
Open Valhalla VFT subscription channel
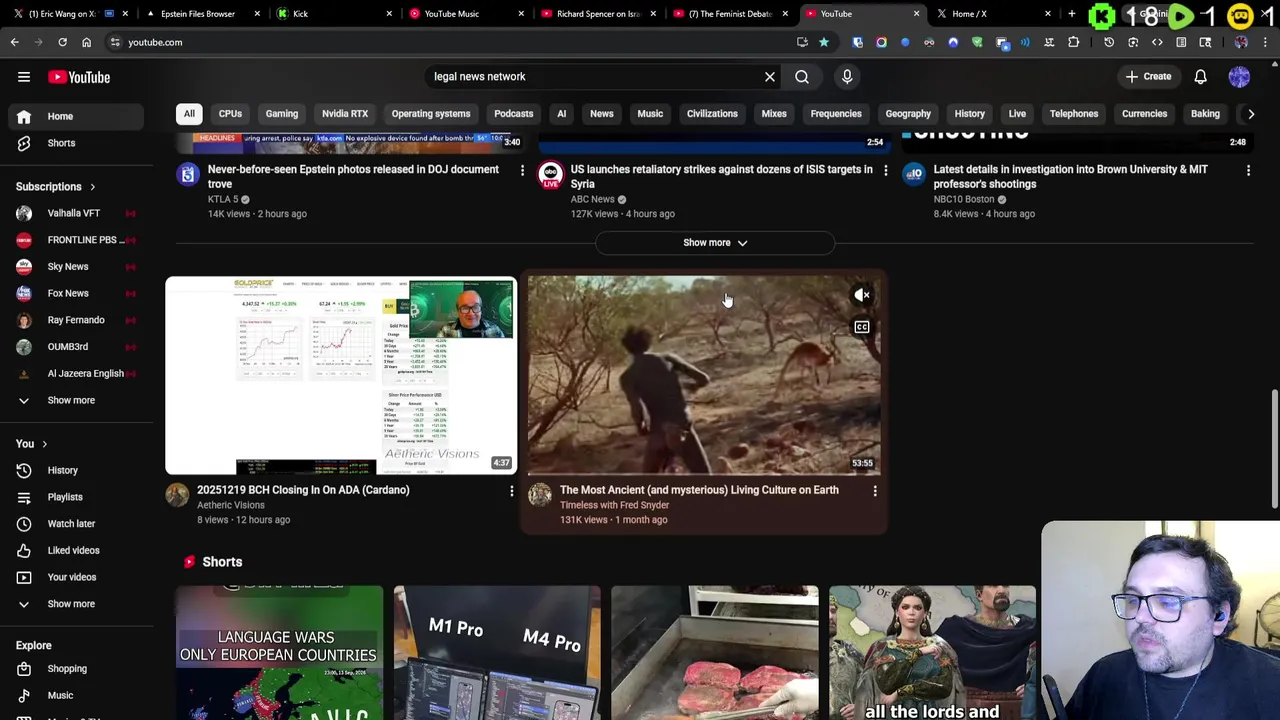coord(77,213)
